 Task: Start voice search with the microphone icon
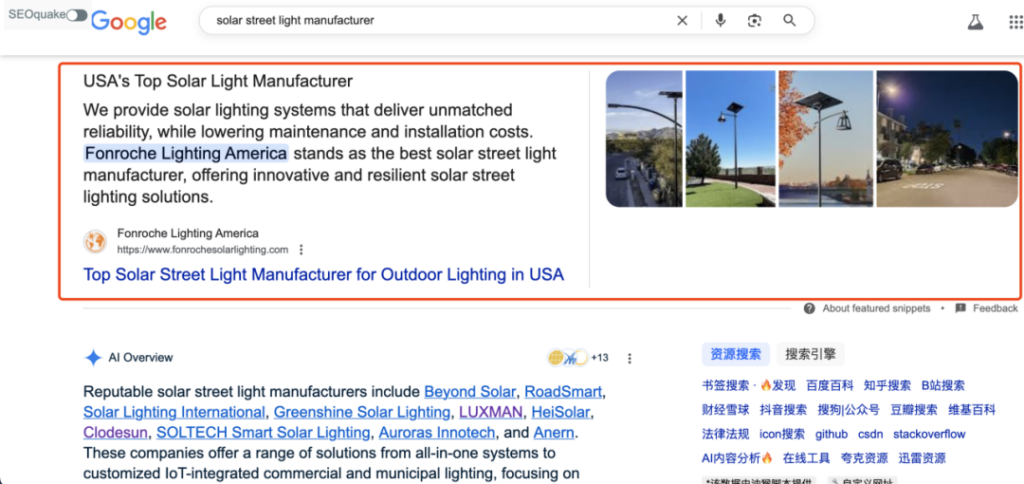point(720,20)
